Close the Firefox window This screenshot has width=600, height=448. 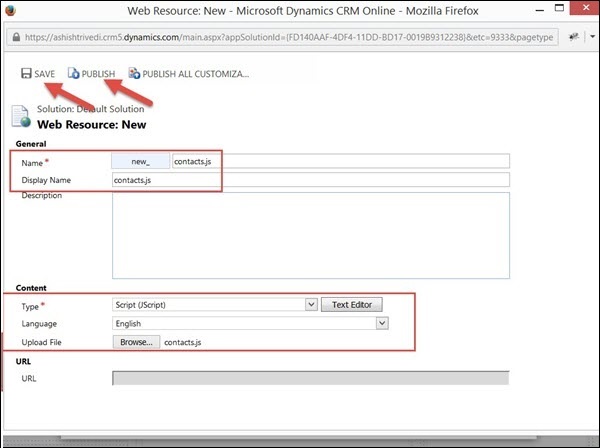[x=585, y=8]
